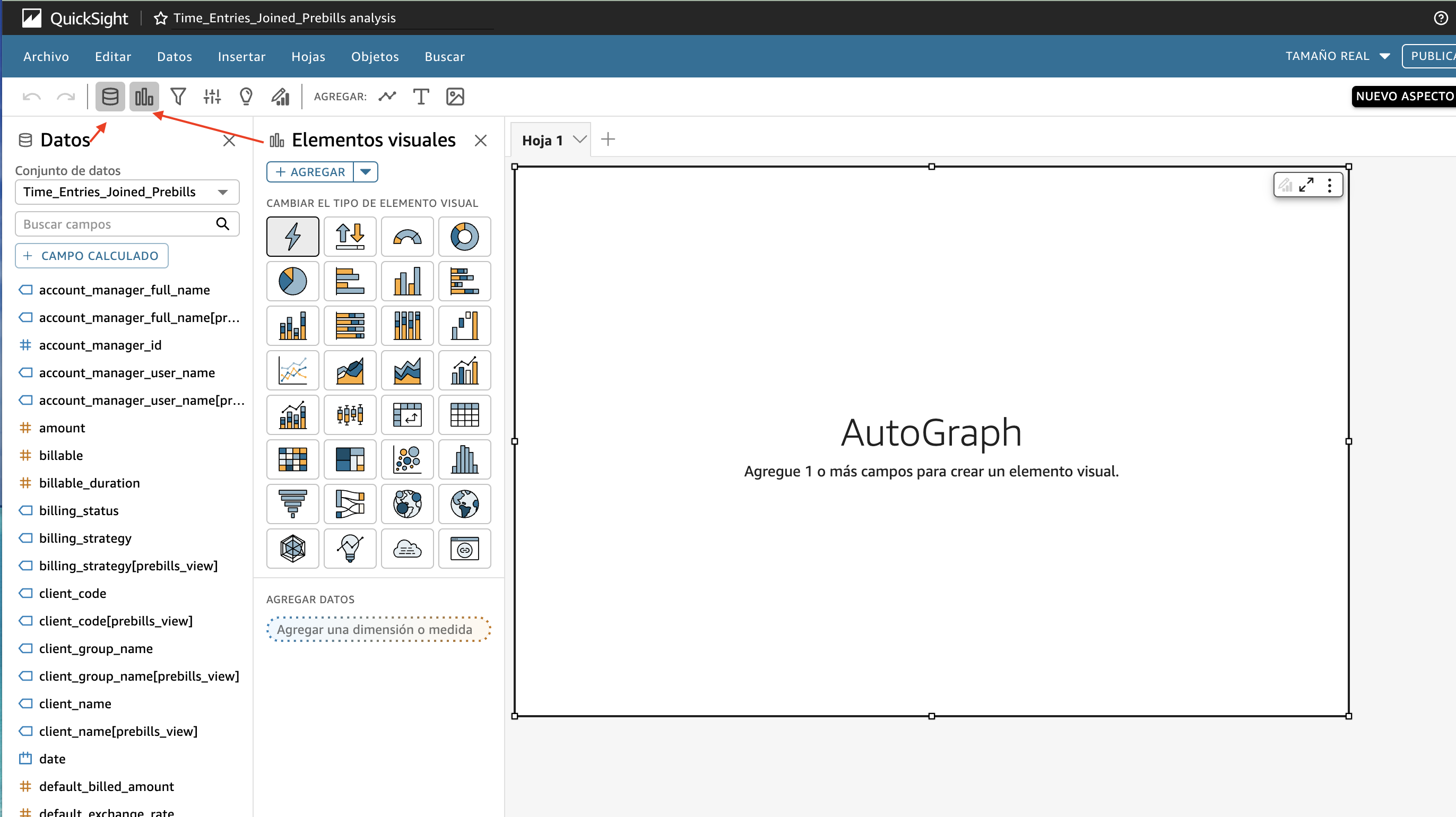Add a text box with the T icon
1456x817 pixels.
(x=421, y=97)
